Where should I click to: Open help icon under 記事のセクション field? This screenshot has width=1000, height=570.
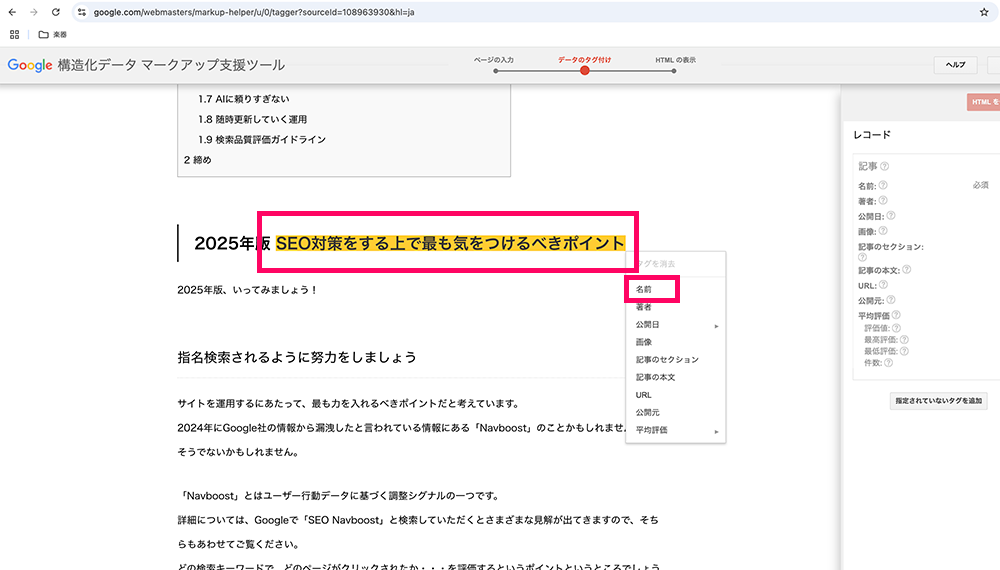(862, 257)
